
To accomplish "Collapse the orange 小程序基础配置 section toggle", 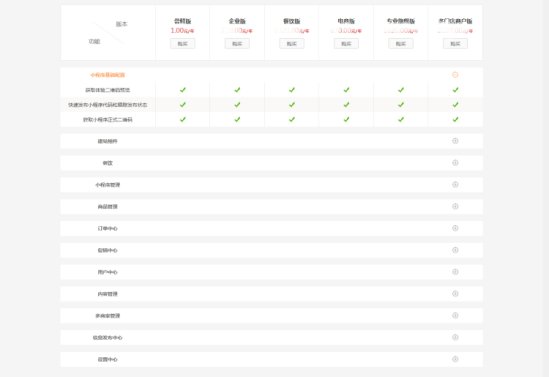I will pyautogui.click(x=455, y=75).
